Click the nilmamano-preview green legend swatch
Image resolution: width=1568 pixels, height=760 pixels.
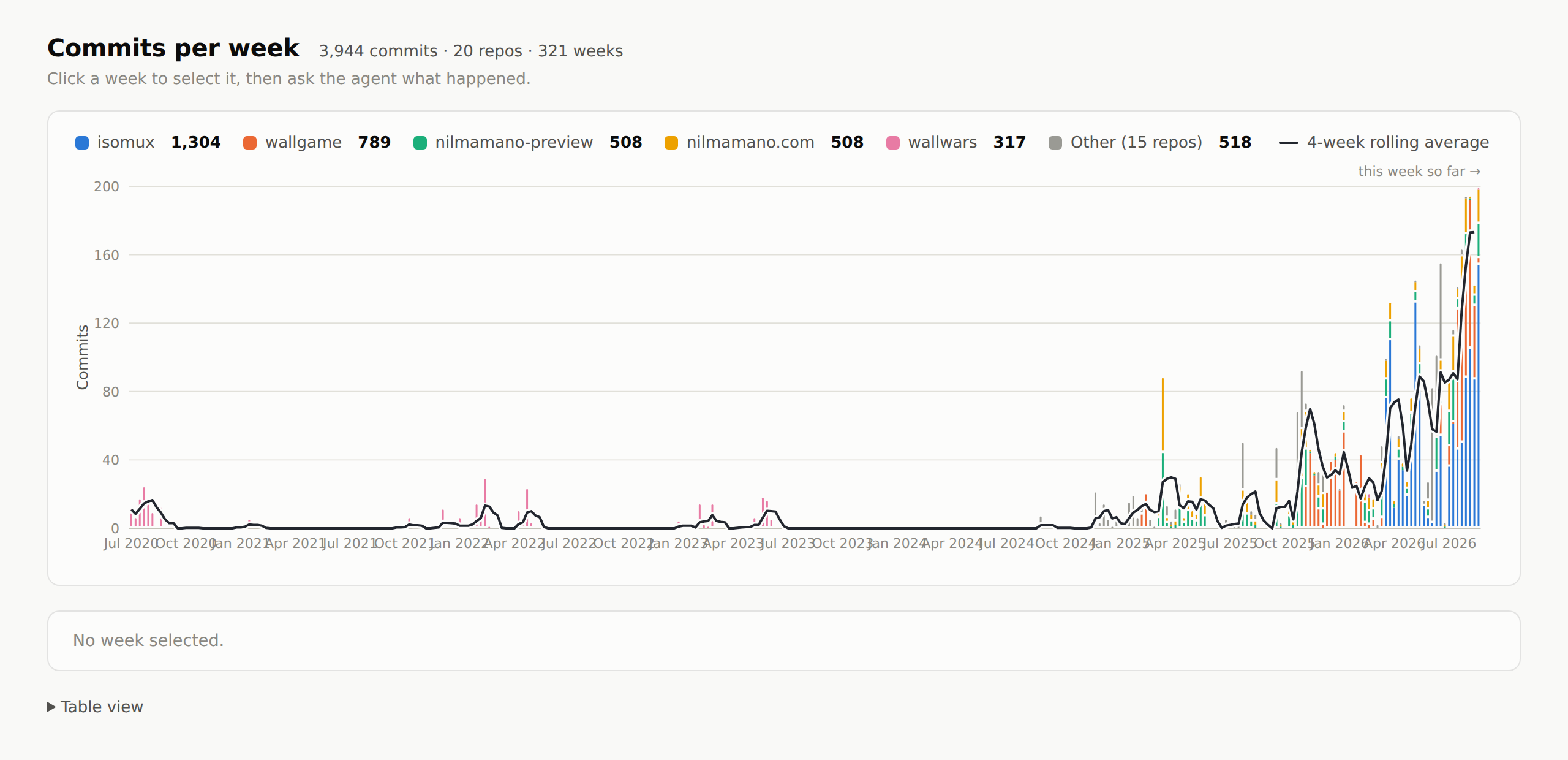tap(420, 143)
